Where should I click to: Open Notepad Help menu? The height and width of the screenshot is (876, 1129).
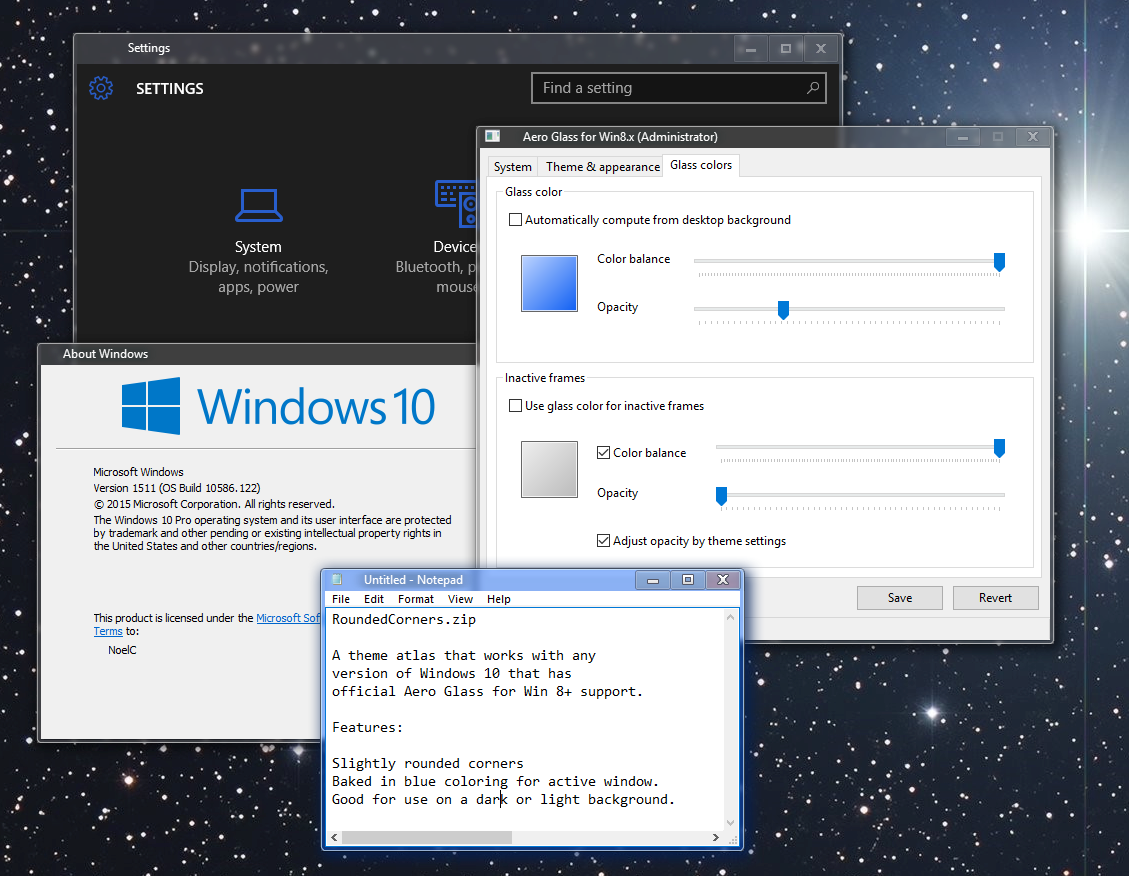coord(498,599)
